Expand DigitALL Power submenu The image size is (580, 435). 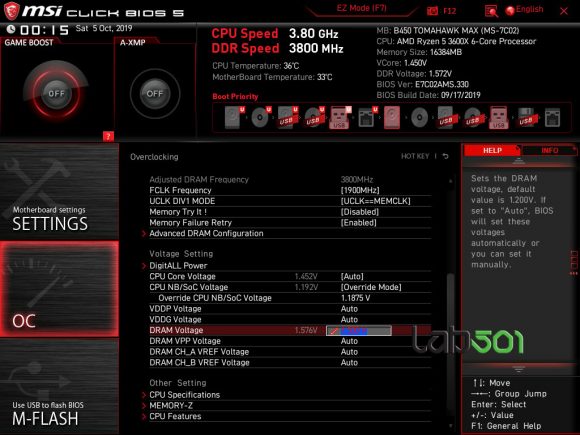[178, 266]
